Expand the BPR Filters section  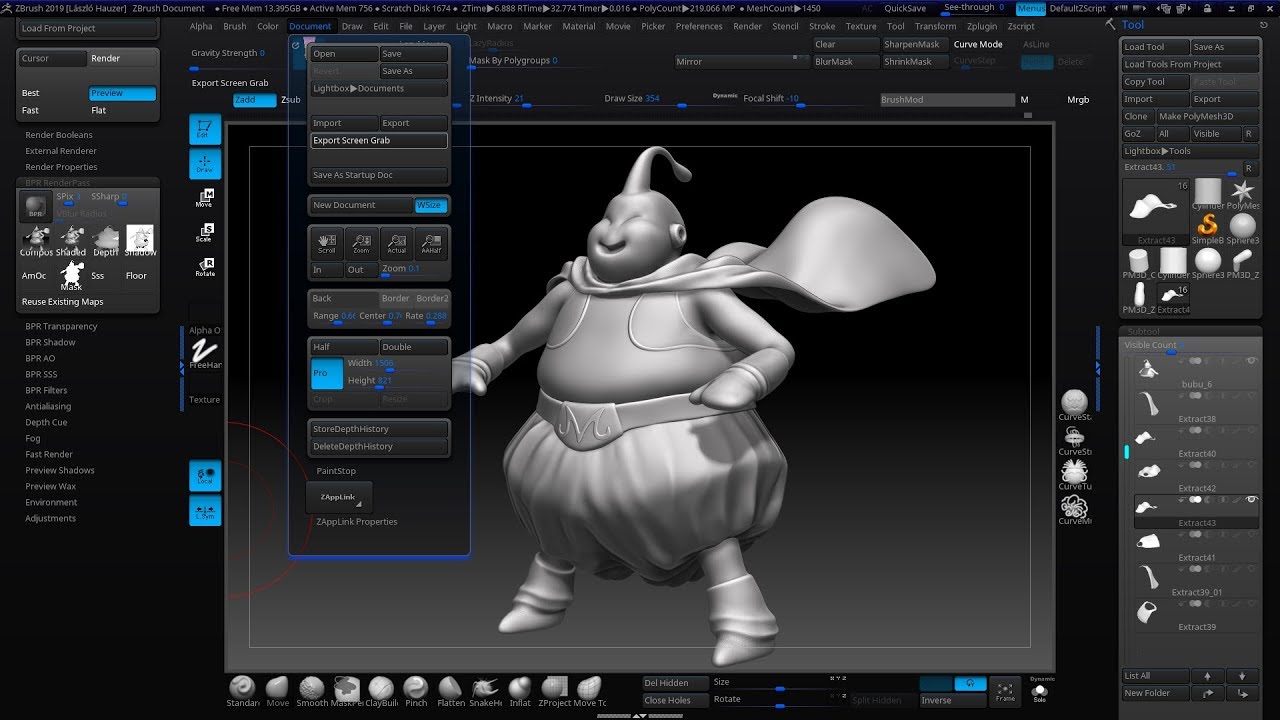[x=46, y=390]
